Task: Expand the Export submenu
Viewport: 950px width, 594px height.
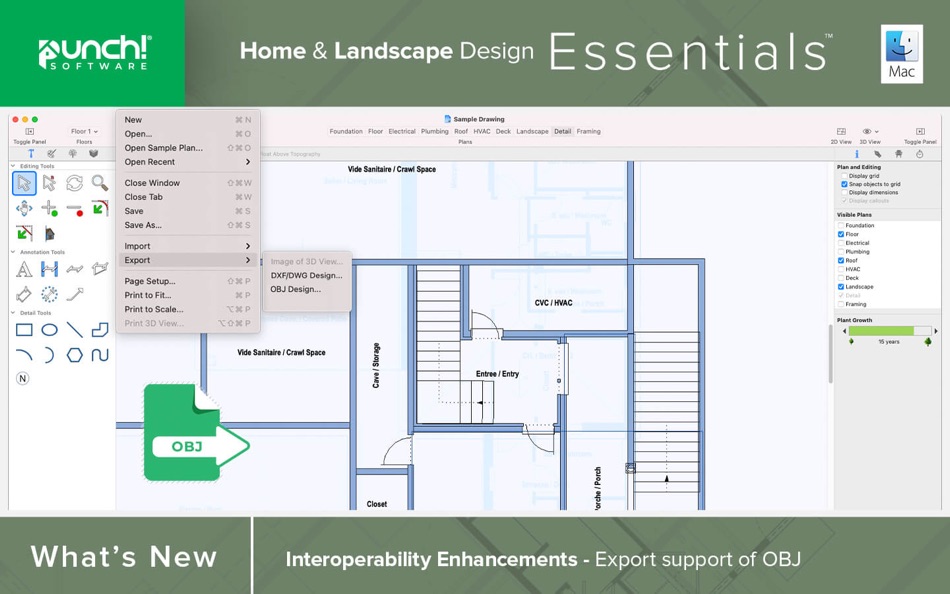Action: pyautogui.click(x=188, y=260)
